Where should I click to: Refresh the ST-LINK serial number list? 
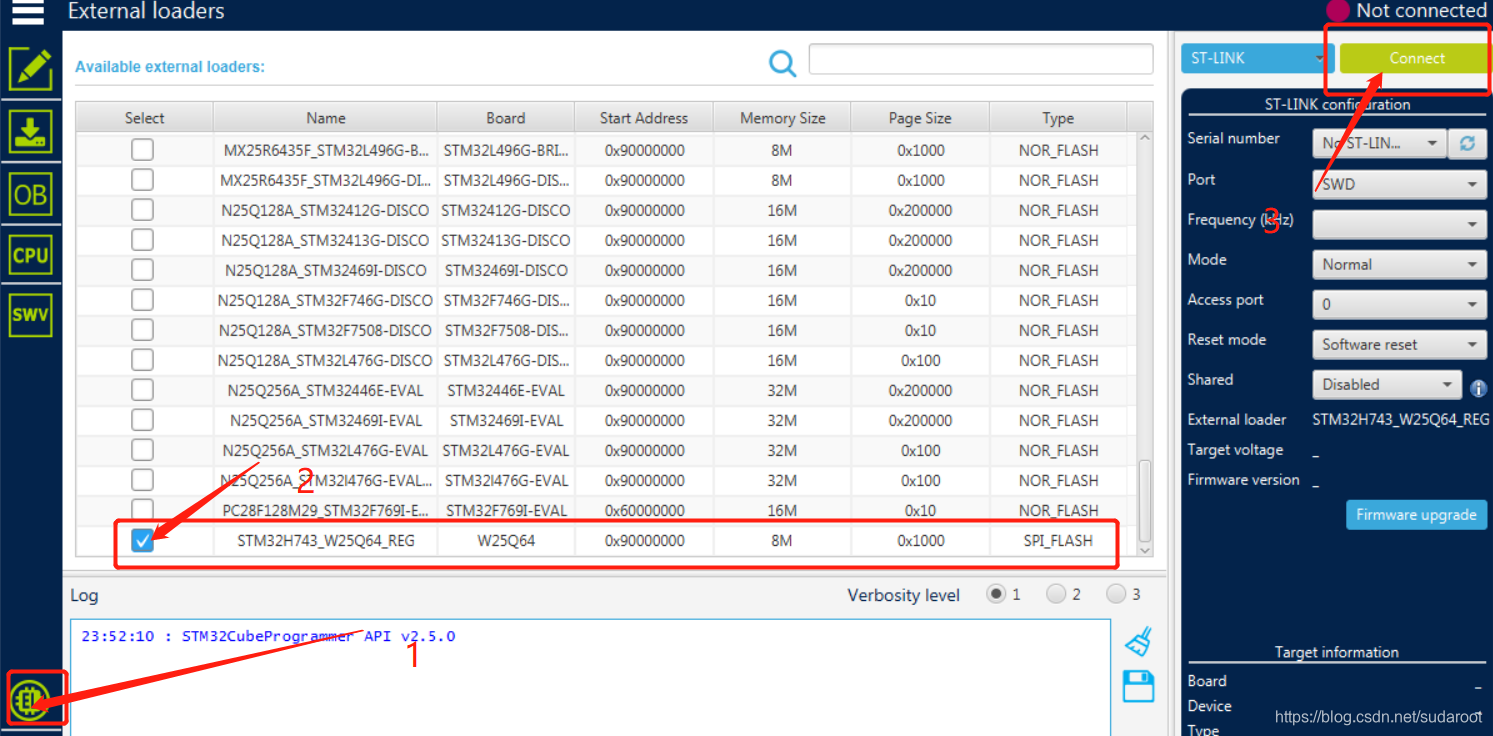(1467, 143)
